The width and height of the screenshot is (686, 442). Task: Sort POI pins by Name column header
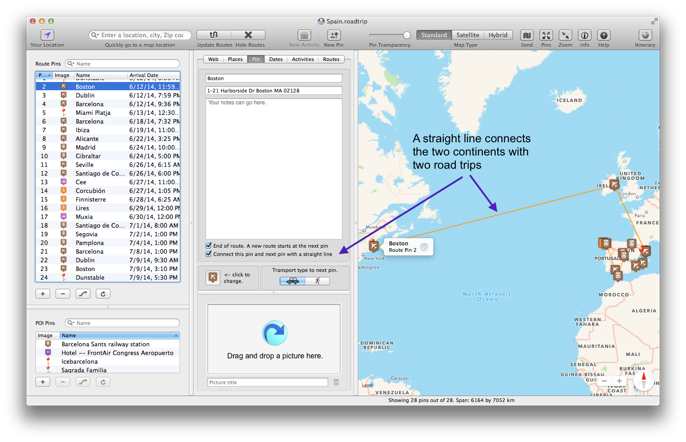[118, 336]
